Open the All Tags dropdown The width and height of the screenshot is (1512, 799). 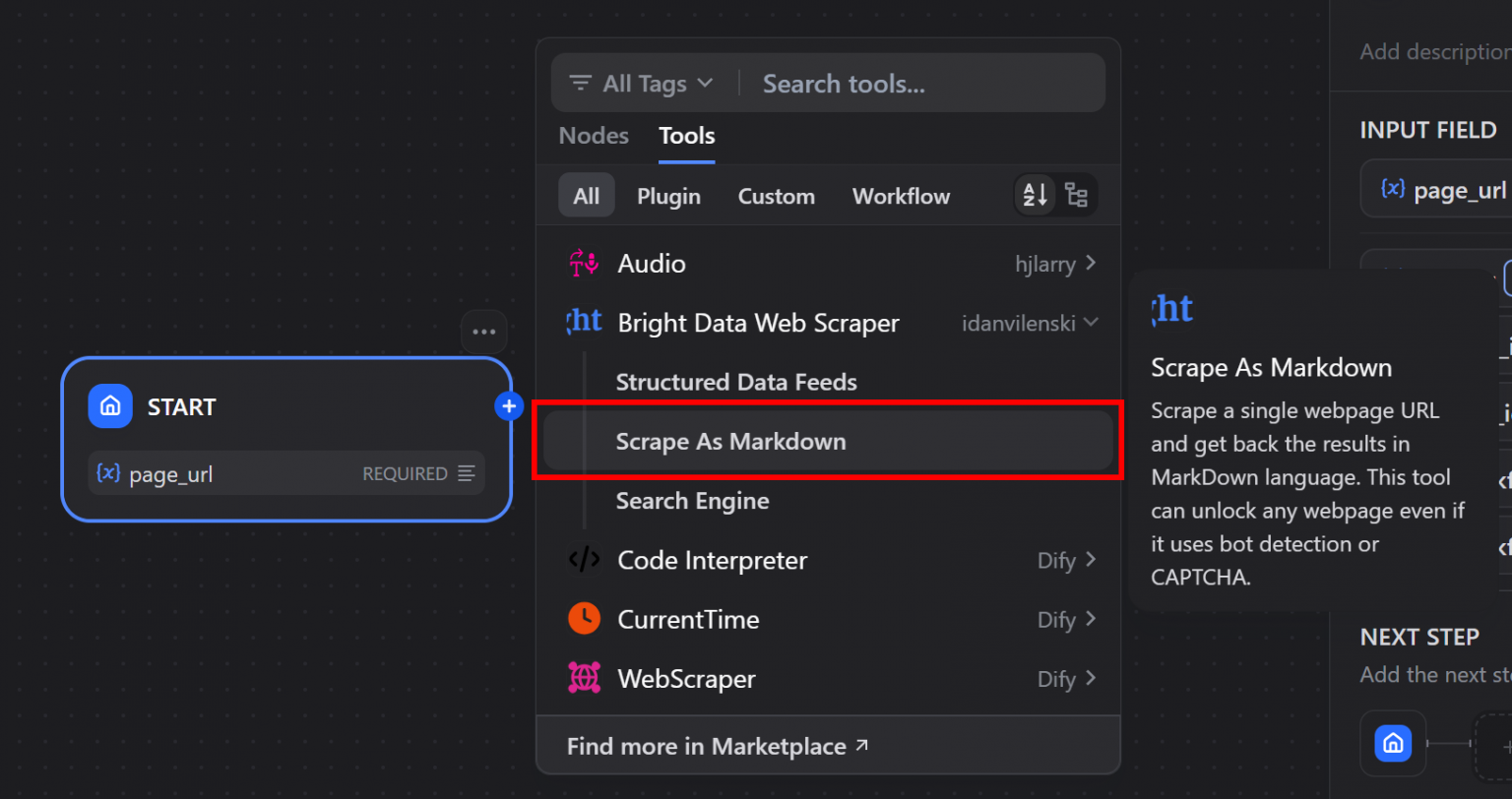point(640,83)
